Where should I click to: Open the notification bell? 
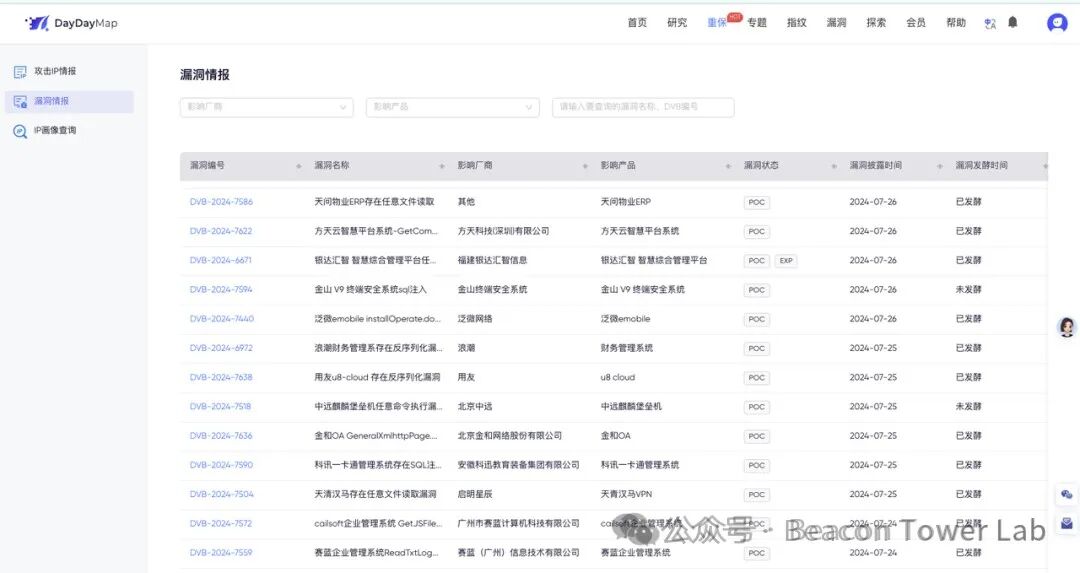pyautogui.click(x=1012, y=23)
